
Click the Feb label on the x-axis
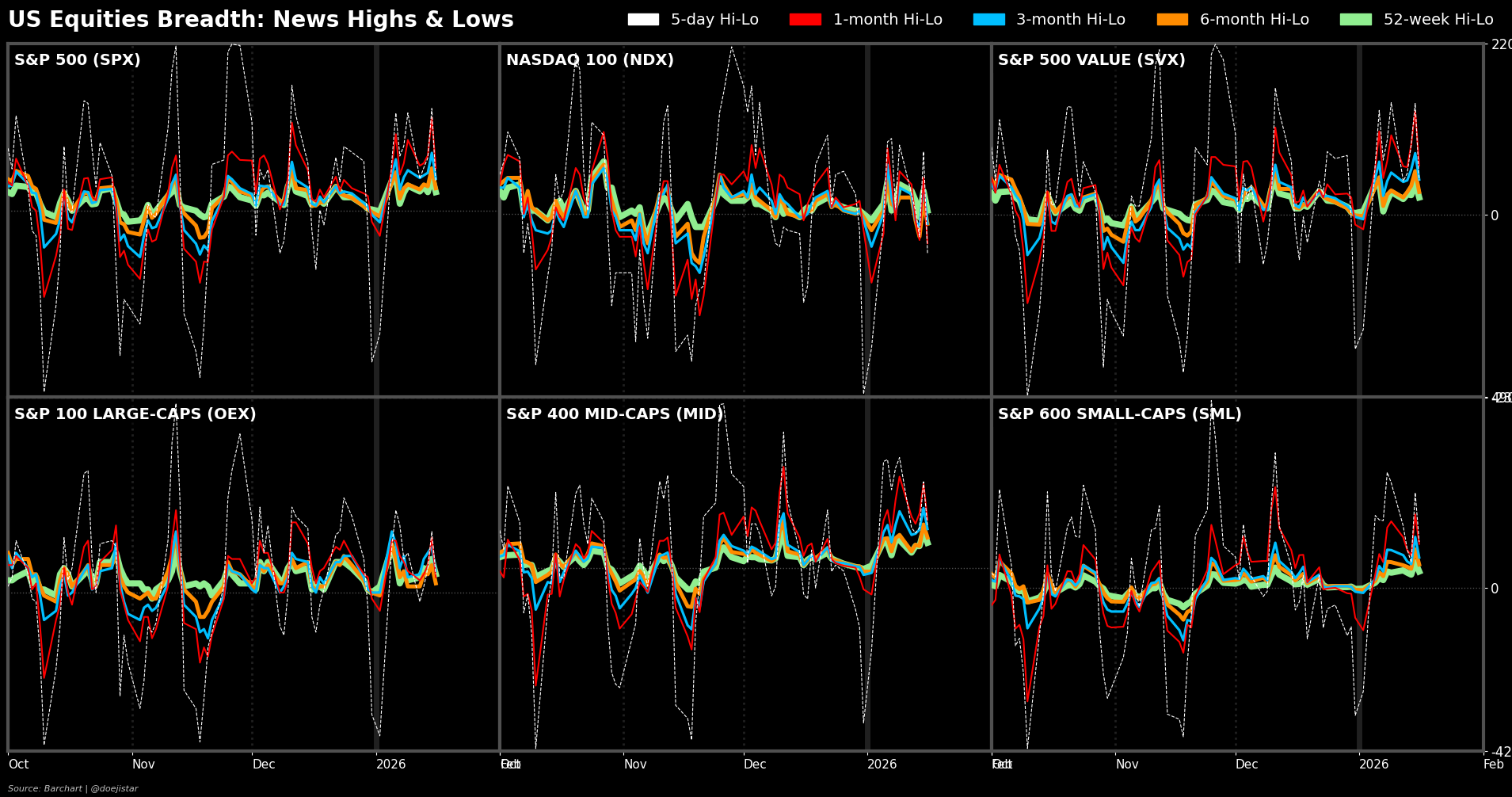[x=1493, y=765]
